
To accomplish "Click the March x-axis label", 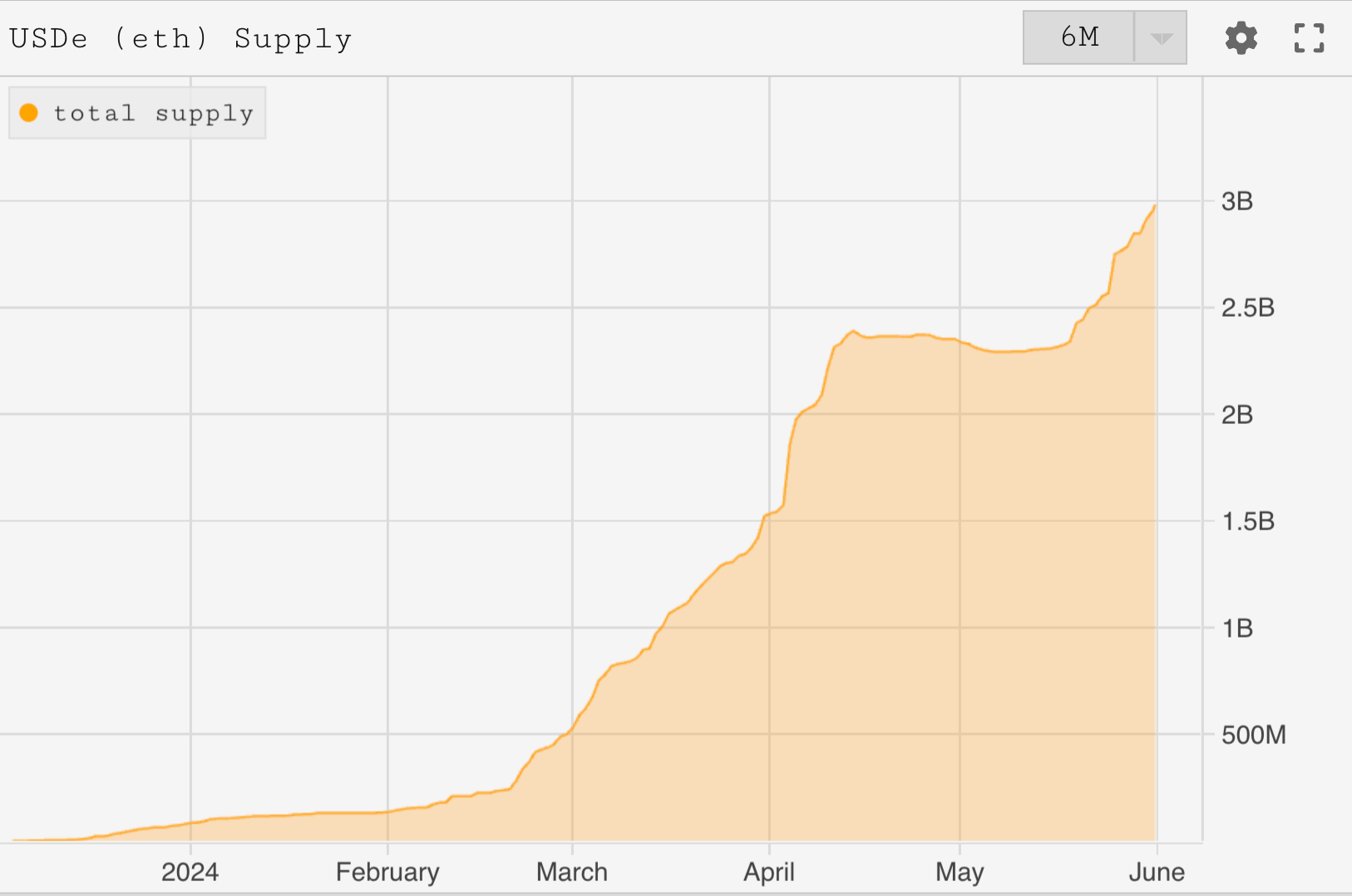I will (x=572, y=872).
